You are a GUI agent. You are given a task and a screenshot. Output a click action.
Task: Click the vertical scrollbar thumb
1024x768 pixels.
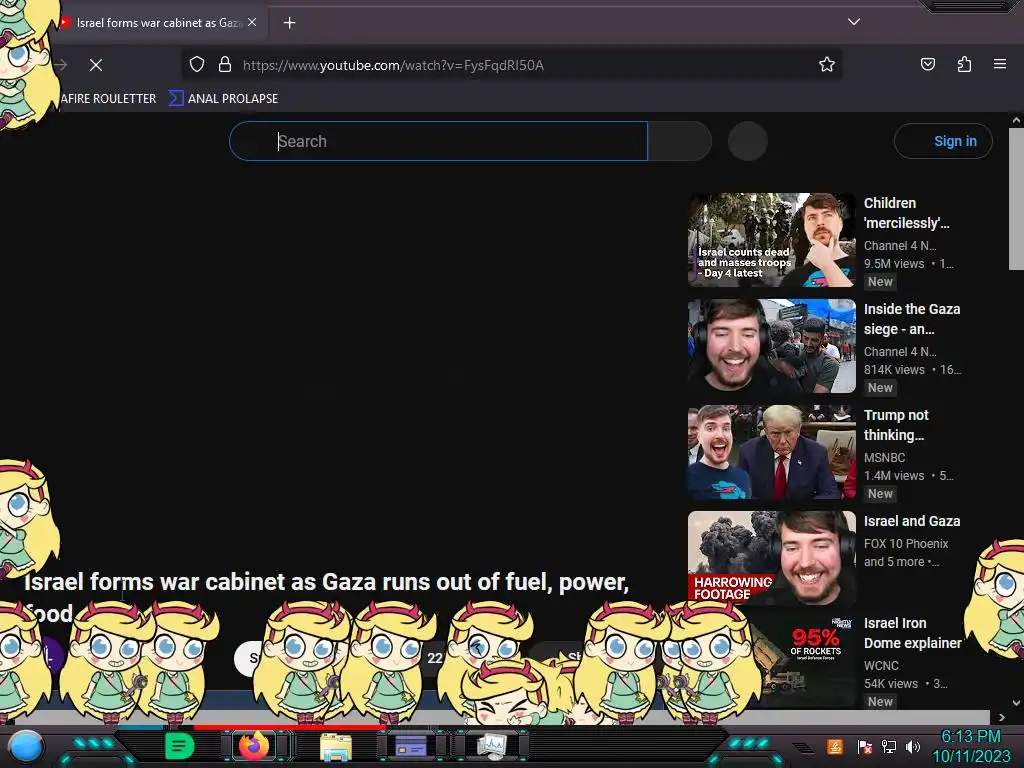pyautogui.click(x=1016, y=199)
